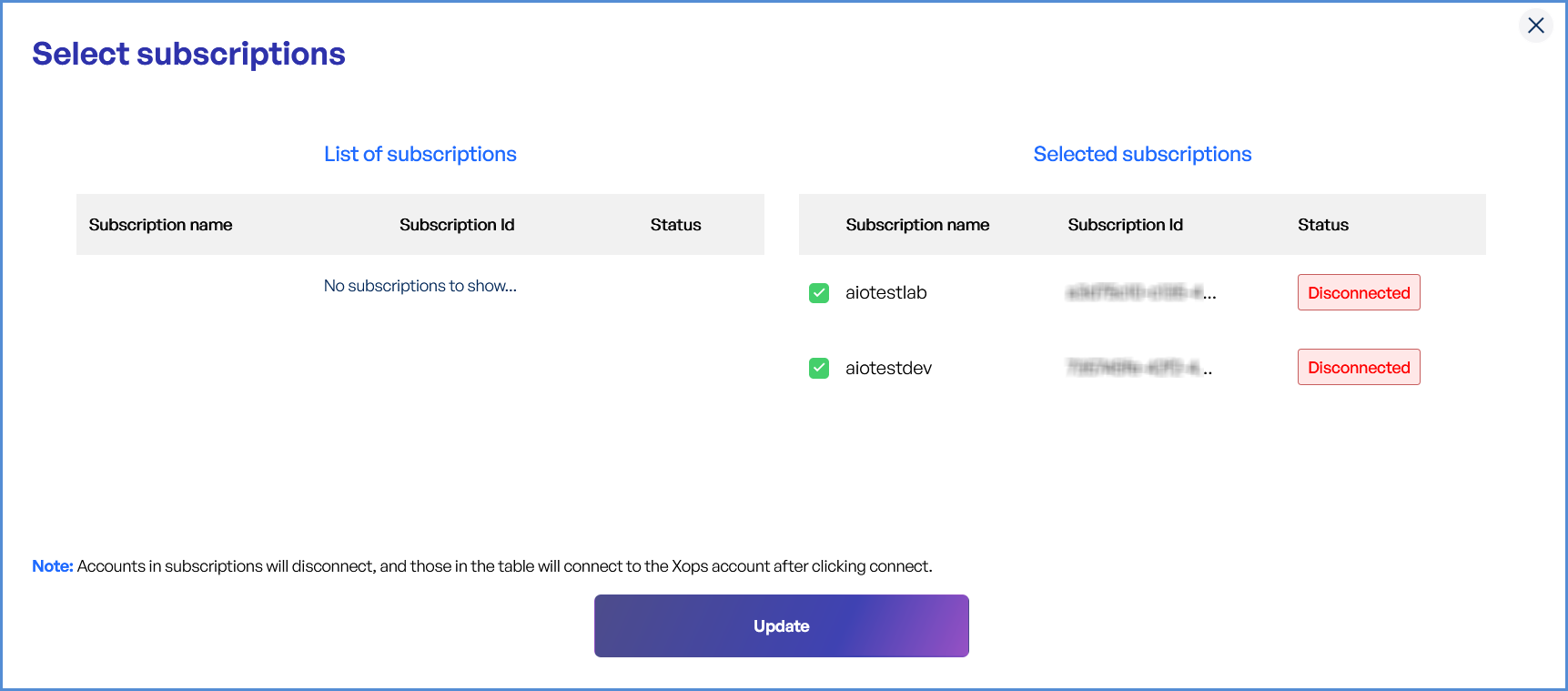Click Subscription name header in Selected subscriptions
This screenshot has height=691, width=1568.
point(917,225)
